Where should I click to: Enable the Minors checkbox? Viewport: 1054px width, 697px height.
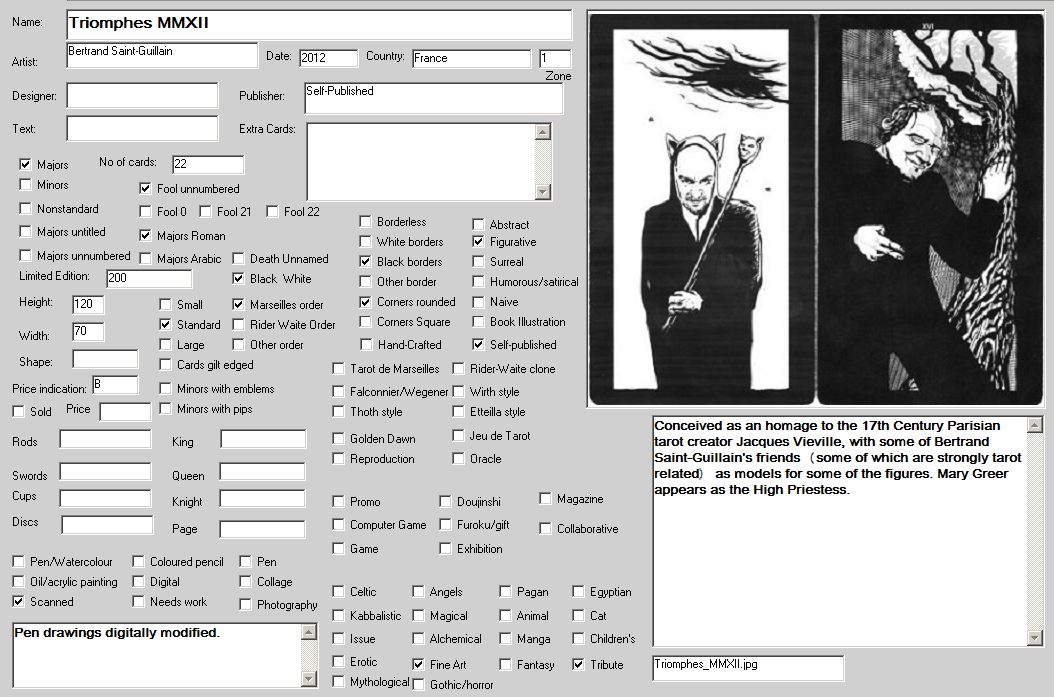(x=26, y=185)
